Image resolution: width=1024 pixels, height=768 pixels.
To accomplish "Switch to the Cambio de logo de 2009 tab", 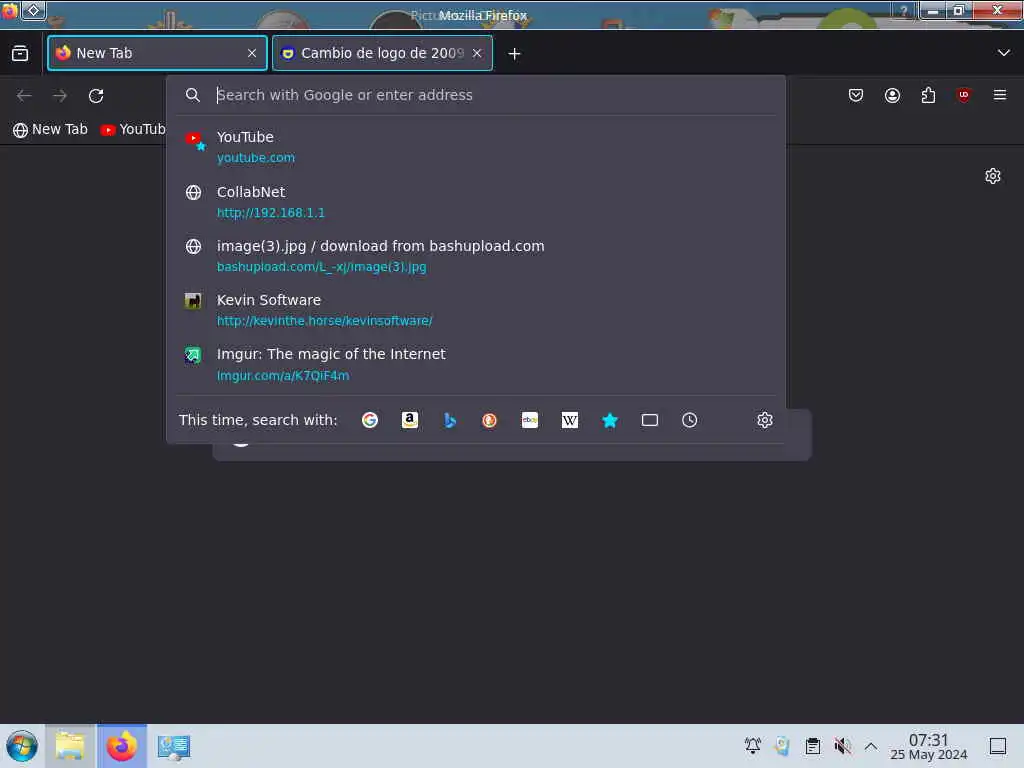I will click(x=382, y=53).
